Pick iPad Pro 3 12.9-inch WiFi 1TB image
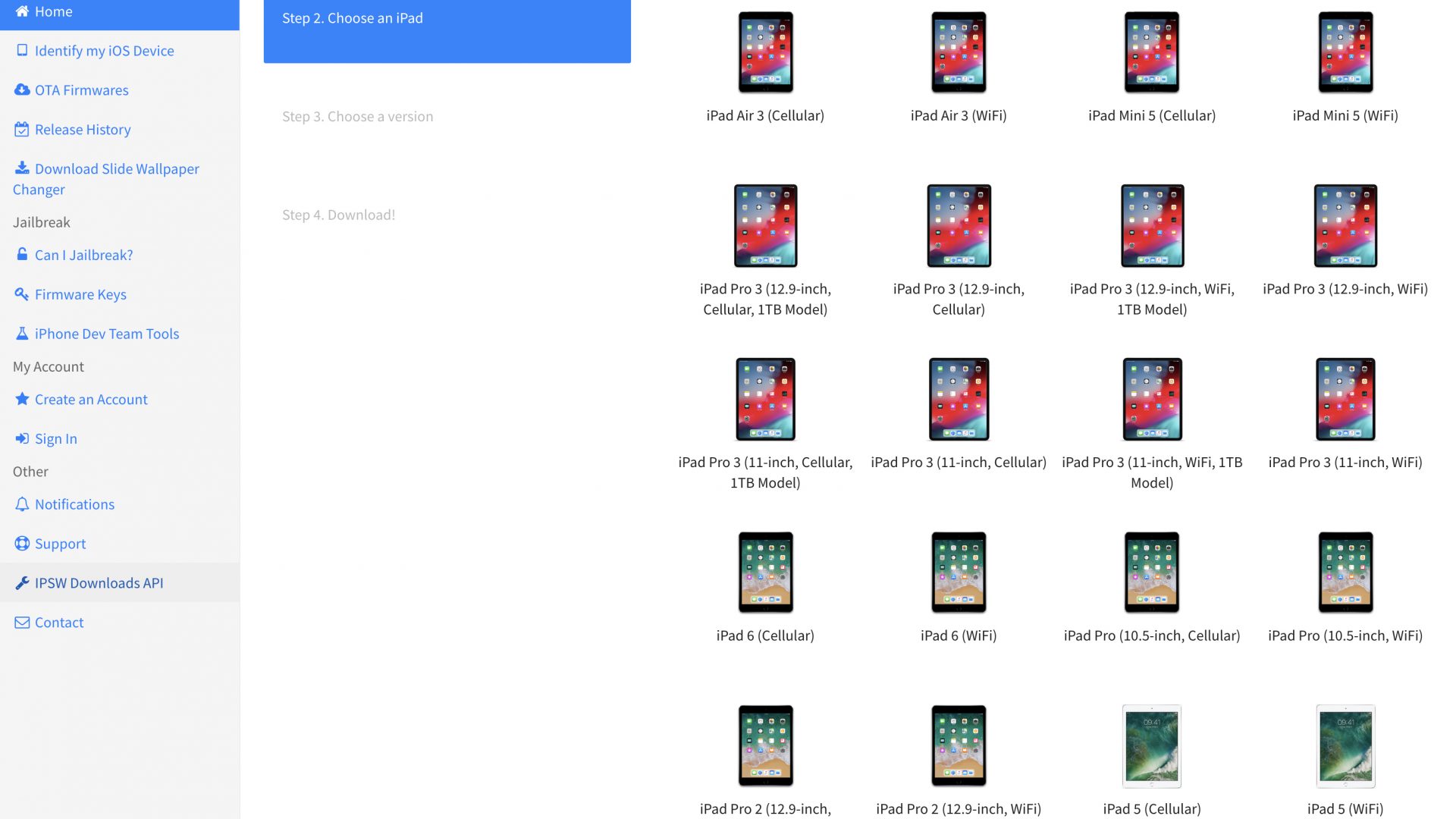1456x819 pixels. click(x=1152, y=226)
